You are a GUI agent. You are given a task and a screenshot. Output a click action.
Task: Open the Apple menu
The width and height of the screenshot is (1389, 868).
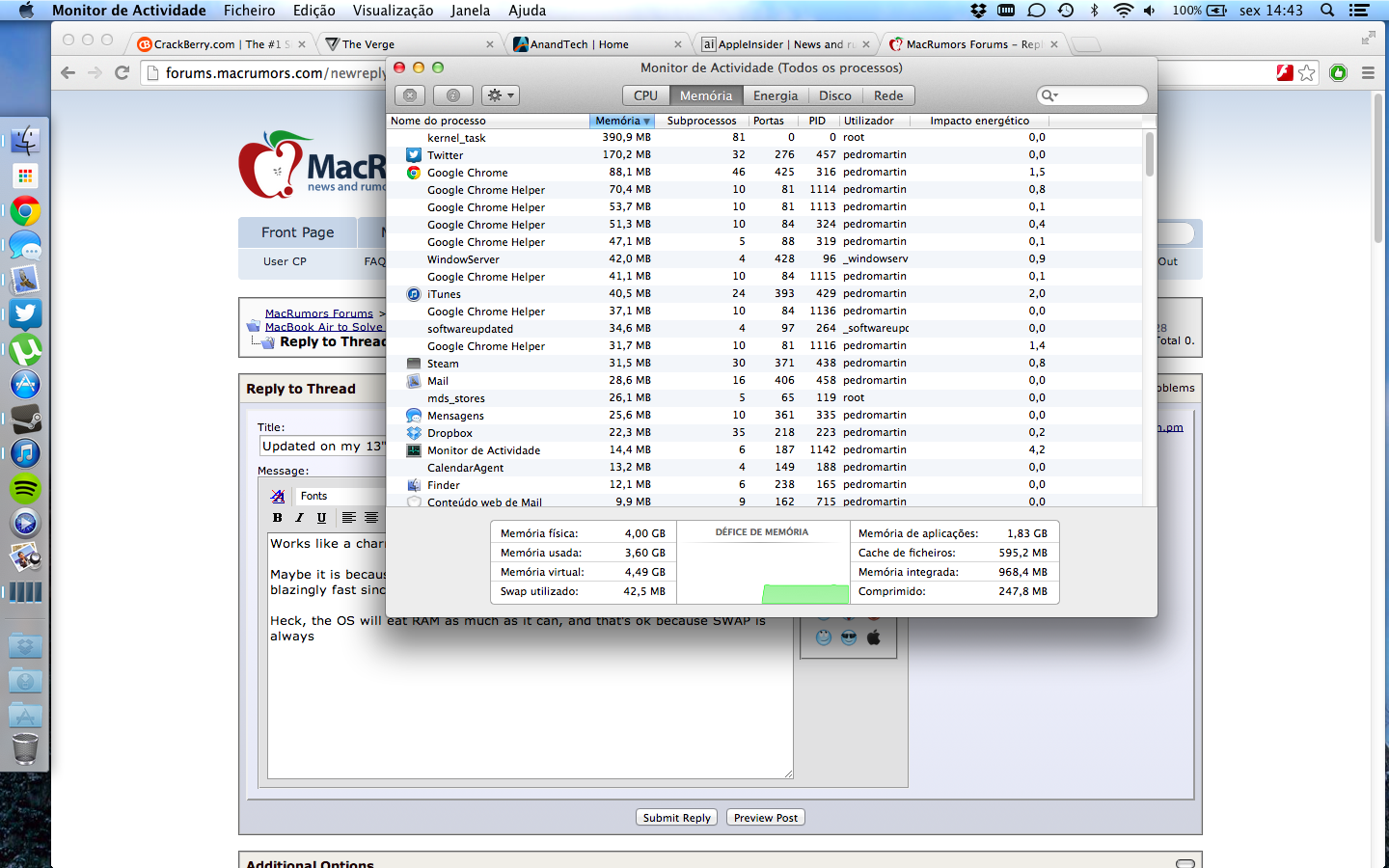(26, 11)
